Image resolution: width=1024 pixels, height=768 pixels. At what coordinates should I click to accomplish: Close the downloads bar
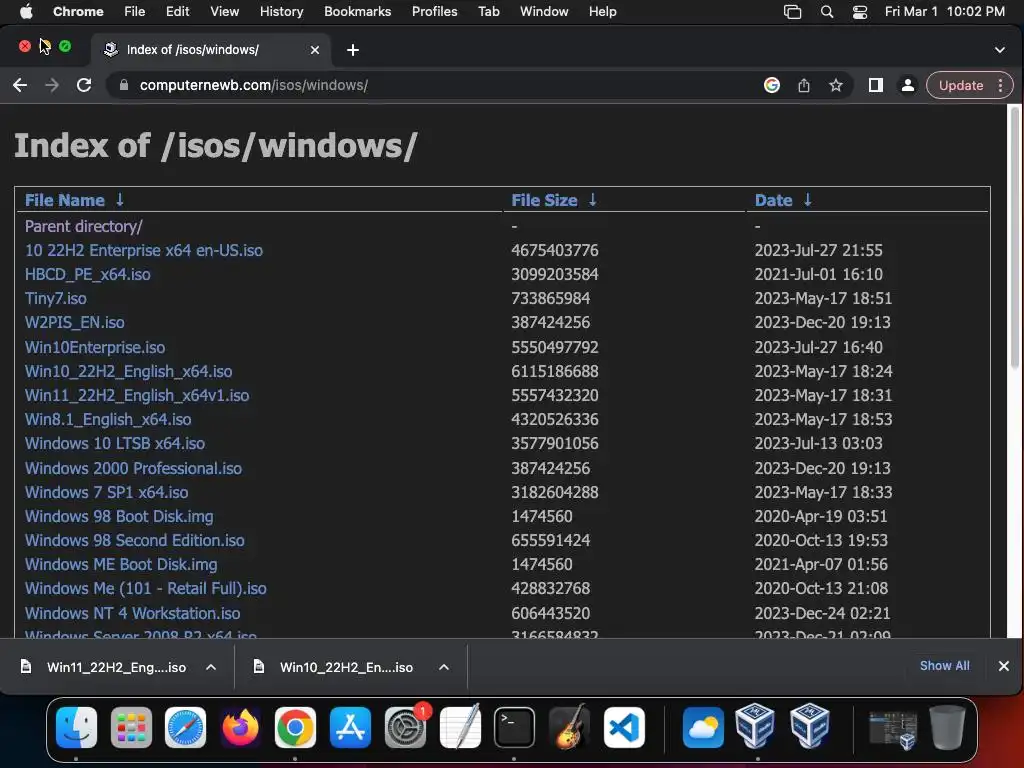[1003, 665]
